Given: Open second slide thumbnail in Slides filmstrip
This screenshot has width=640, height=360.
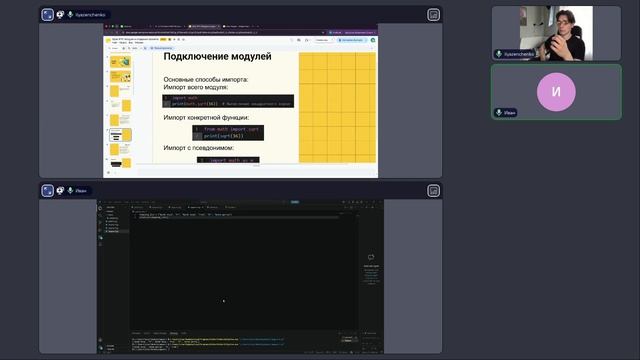Looking at the screenshot, I should (120, 76).
